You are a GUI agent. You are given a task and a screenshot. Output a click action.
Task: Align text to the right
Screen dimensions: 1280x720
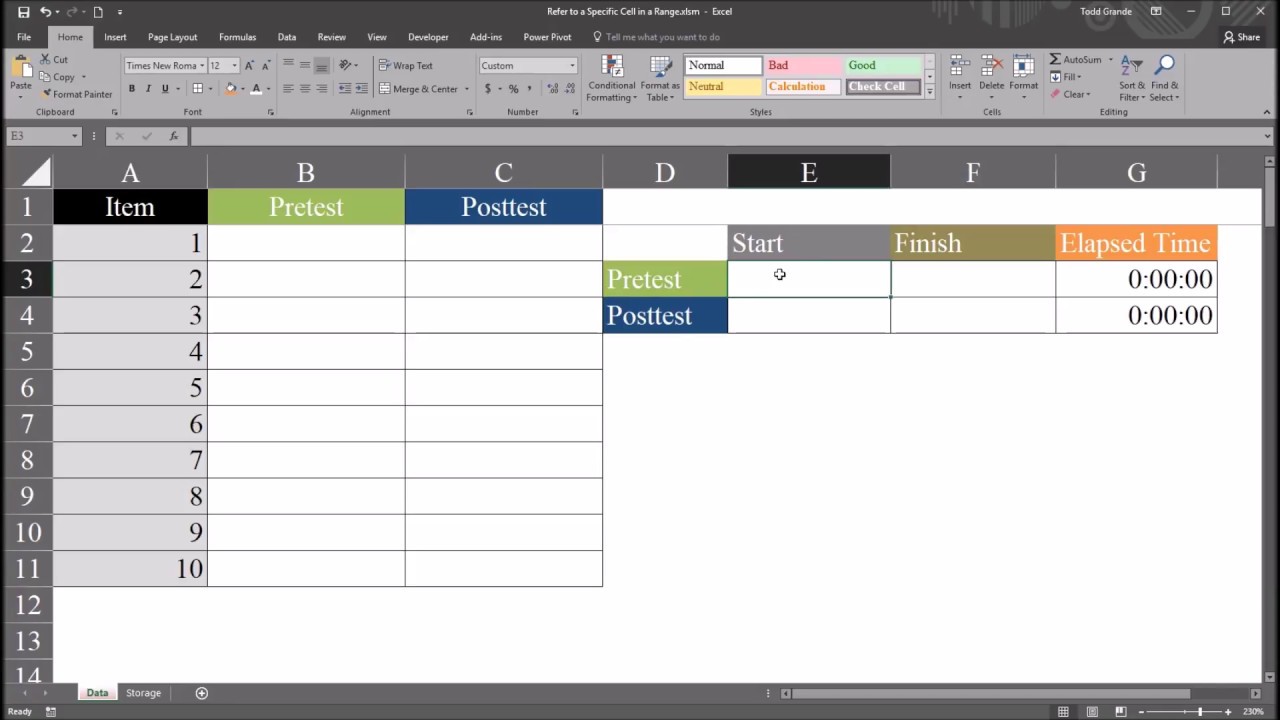[x=321, y=89]
